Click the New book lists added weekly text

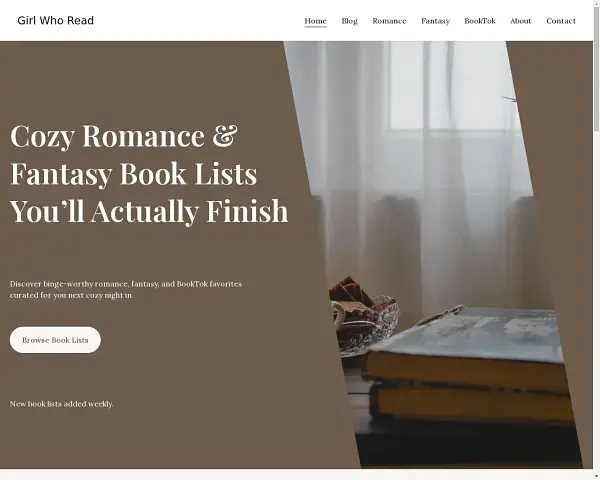[x=62, y=404]
